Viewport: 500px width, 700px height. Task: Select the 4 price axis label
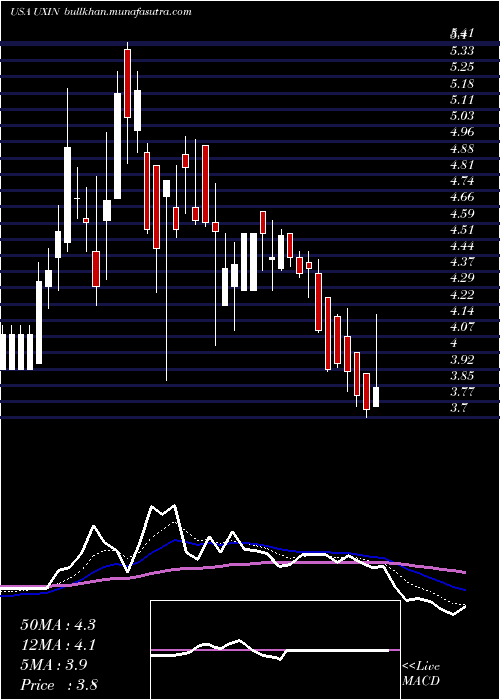pyautogui.click(x=454, y=343)
